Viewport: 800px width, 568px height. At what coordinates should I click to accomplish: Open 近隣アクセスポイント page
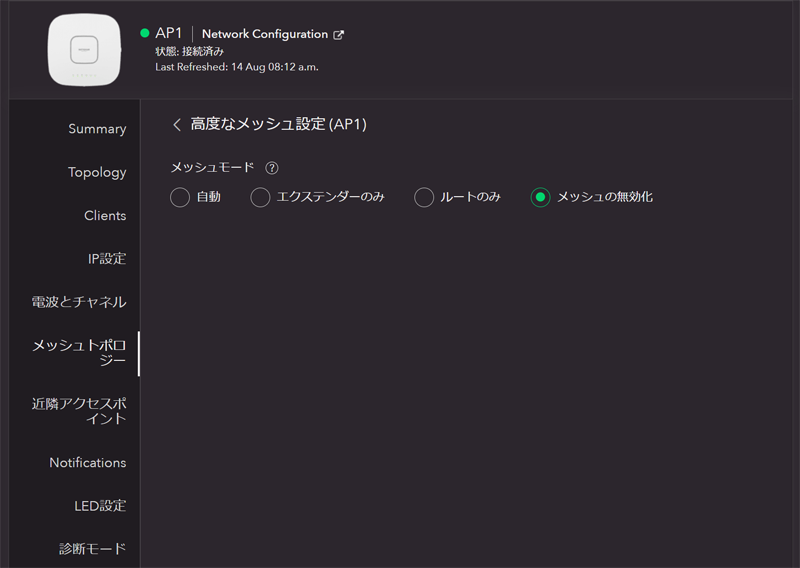(79, 411)
